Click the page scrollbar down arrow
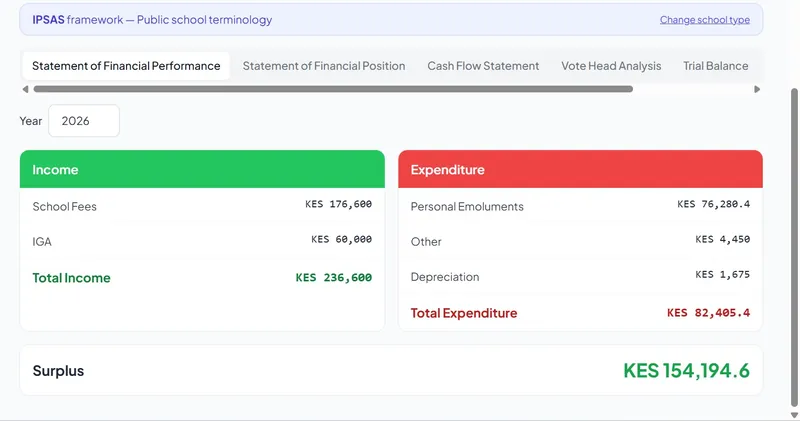This screenshot has height=421, width=800. coord(794,415)
